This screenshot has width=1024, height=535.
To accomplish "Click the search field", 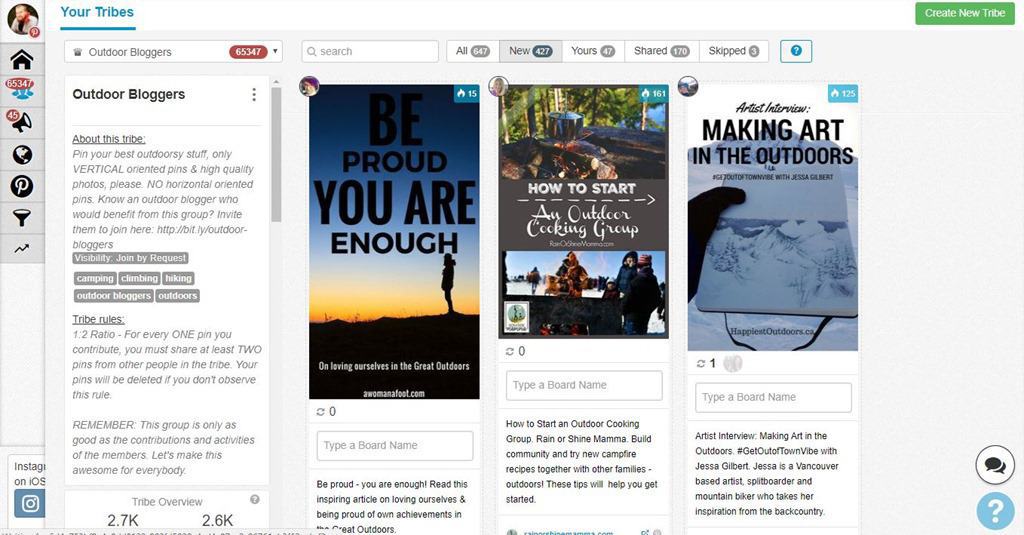I will point(370,52).
